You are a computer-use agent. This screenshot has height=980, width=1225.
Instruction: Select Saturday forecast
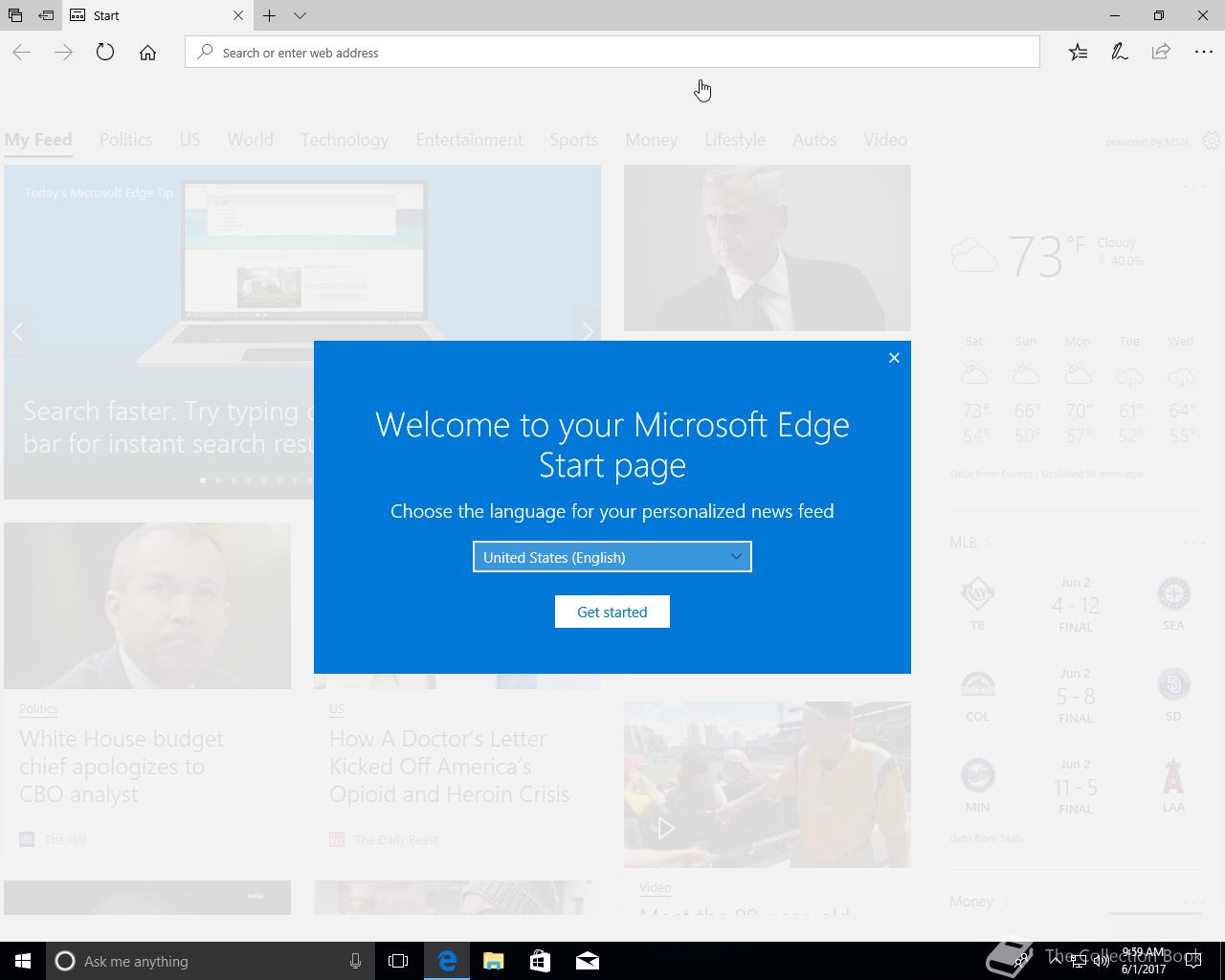pyautogui.click(x=974, y=390)
